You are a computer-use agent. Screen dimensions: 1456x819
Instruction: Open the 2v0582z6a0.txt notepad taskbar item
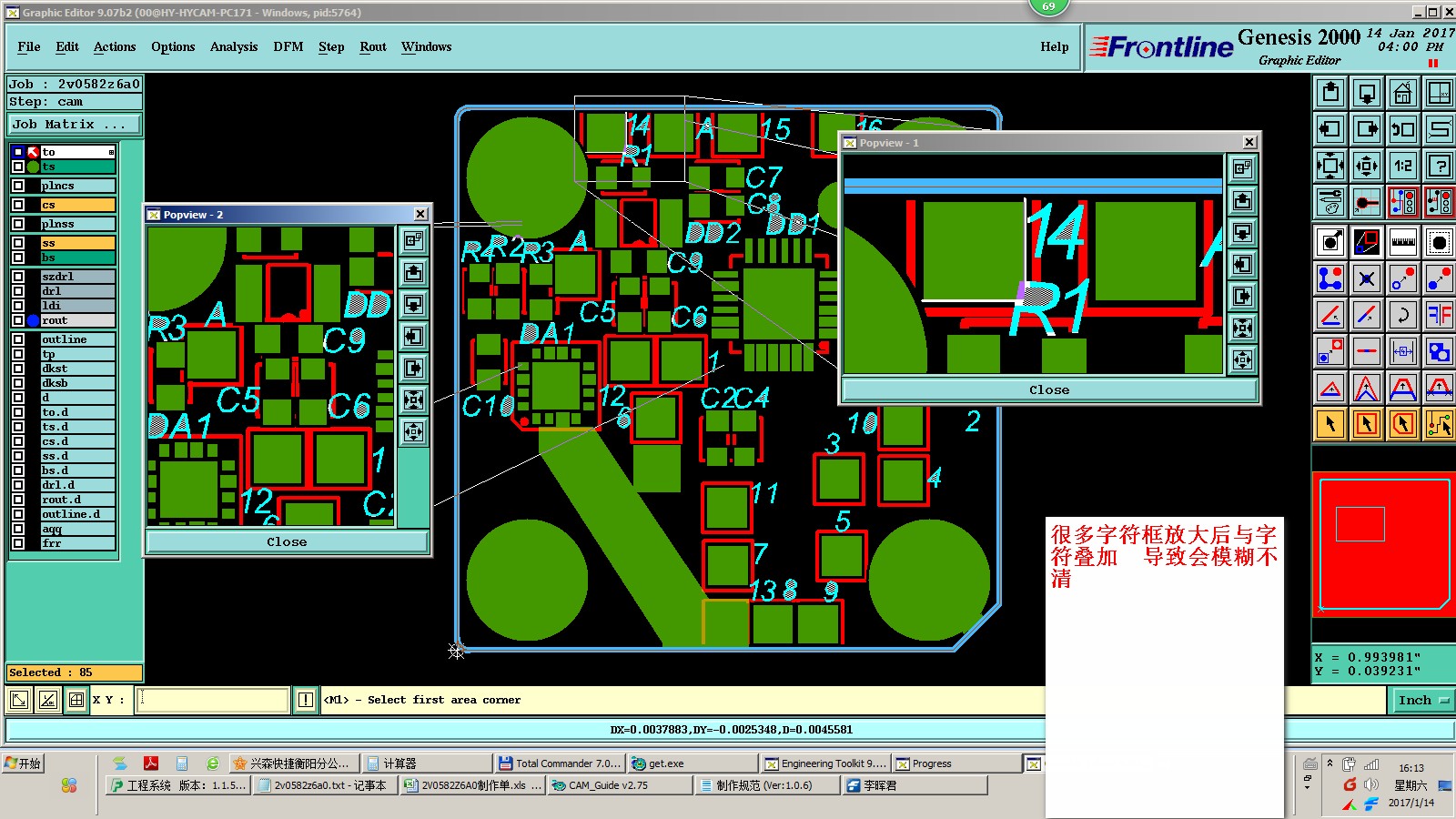(x=326, y=785)
